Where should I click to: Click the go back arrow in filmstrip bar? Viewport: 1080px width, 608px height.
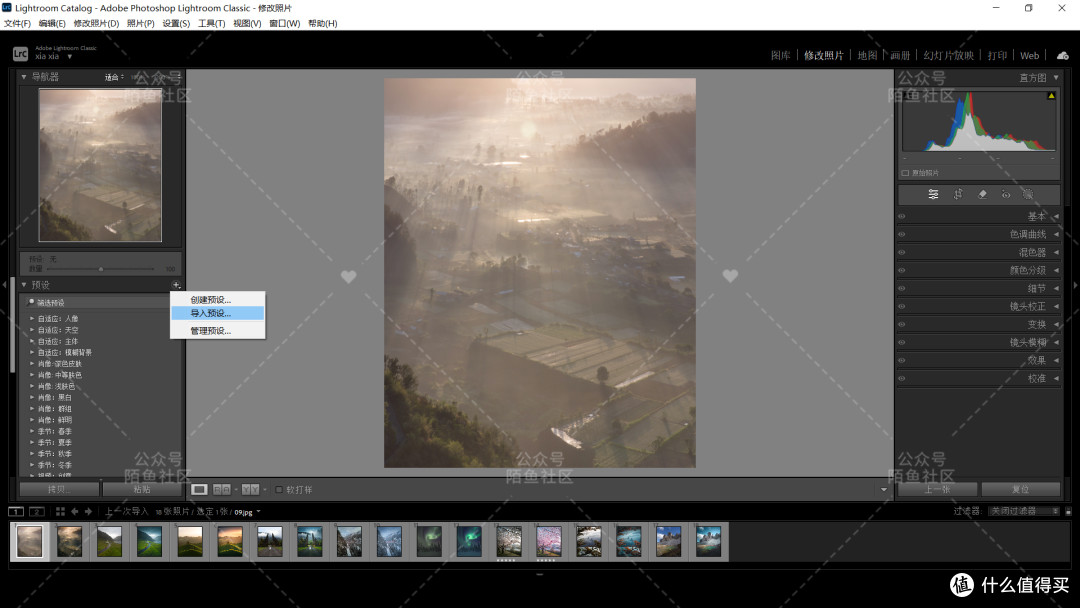74,512
